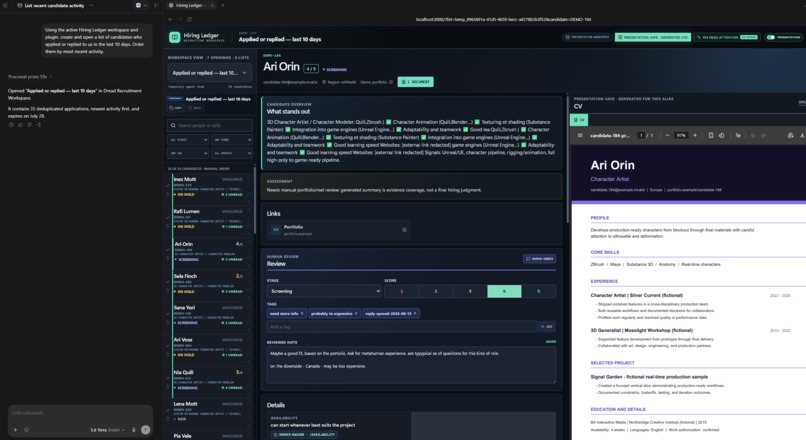Select score 4 in Review
The width and height of the screenshot is (806, 440).
504,291
